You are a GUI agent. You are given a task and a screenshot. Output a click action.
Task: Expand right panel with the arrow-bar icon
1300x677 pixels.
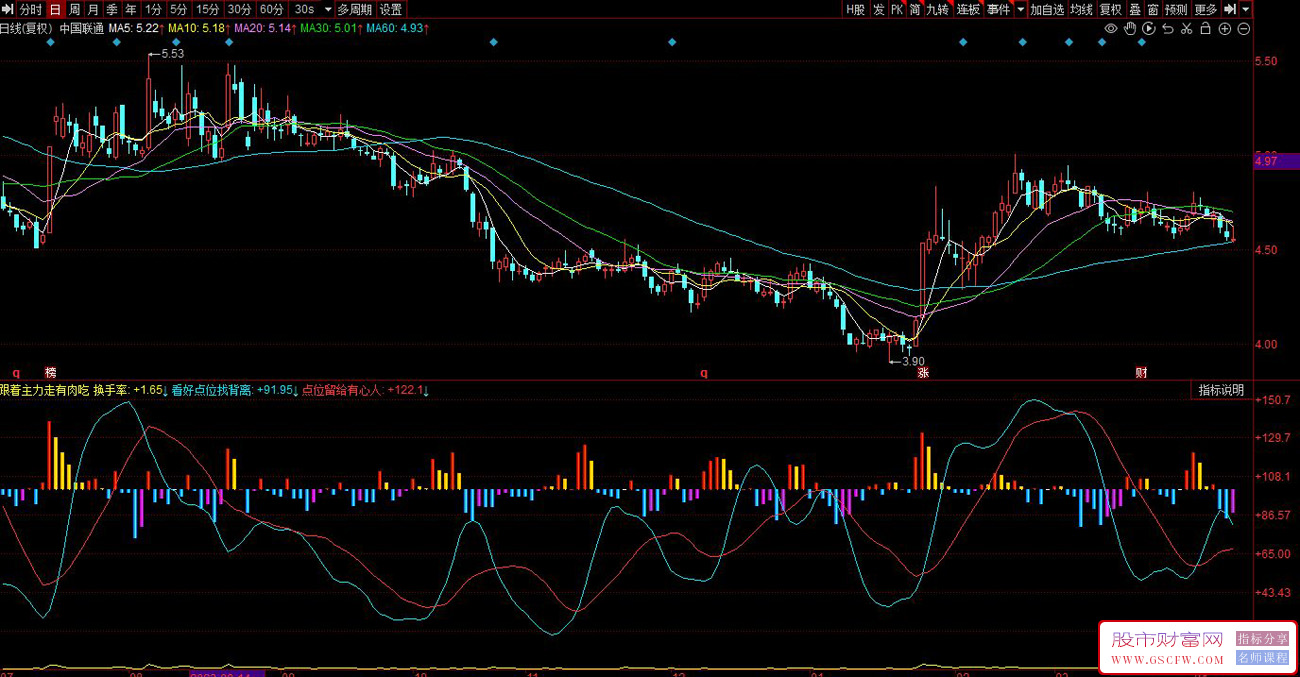1232,9
